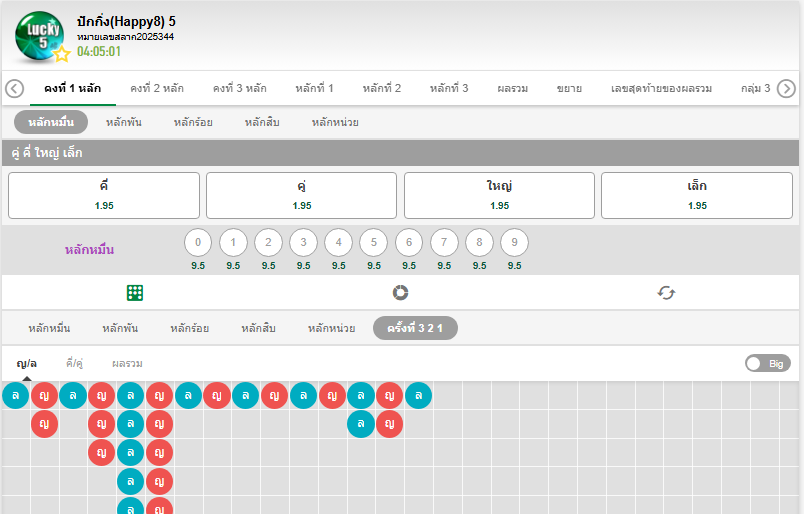
Task: Show the คี่/คู่ trend view
Action: [74, 363]
